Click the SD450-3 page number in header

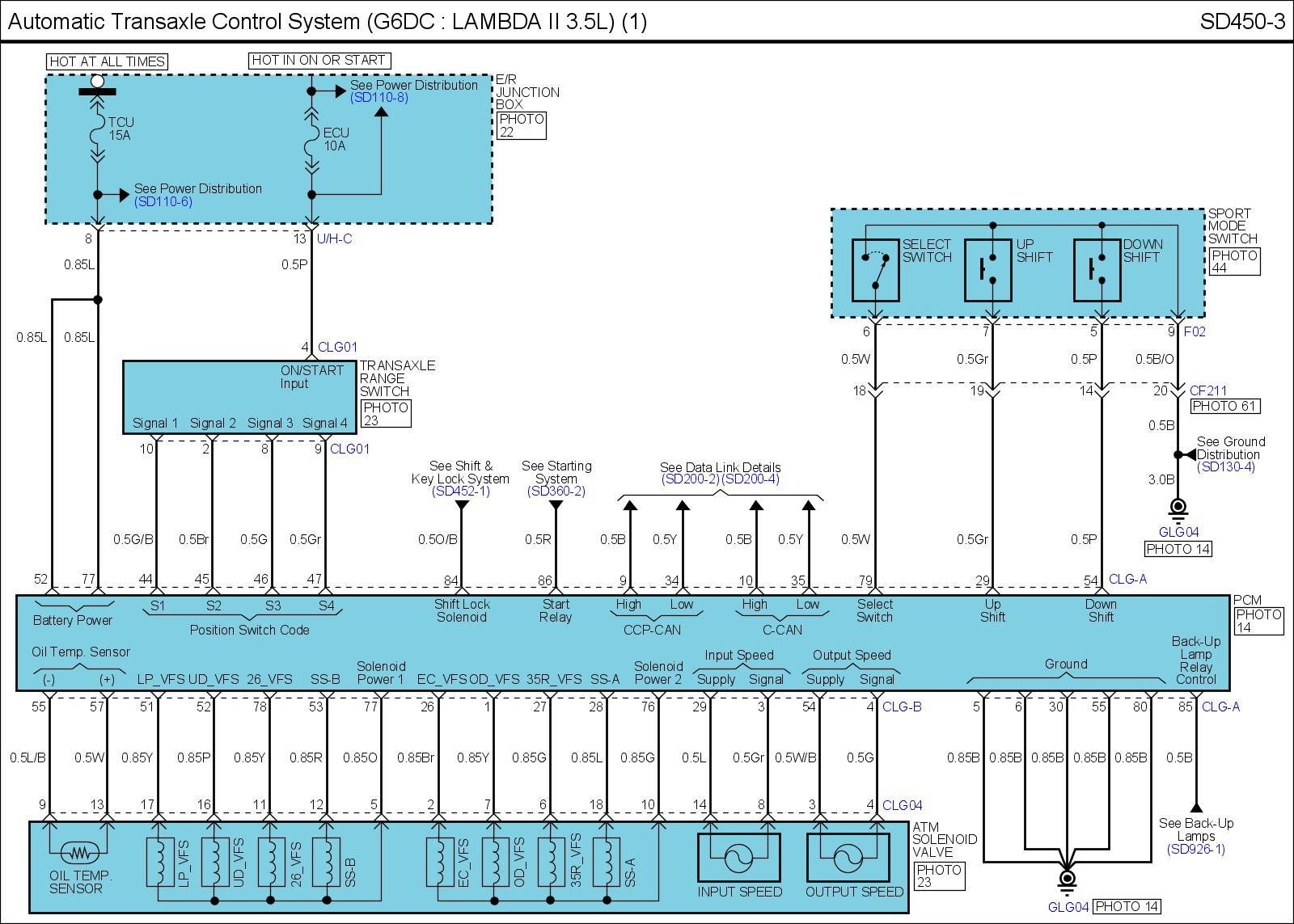pos(1241,21)
